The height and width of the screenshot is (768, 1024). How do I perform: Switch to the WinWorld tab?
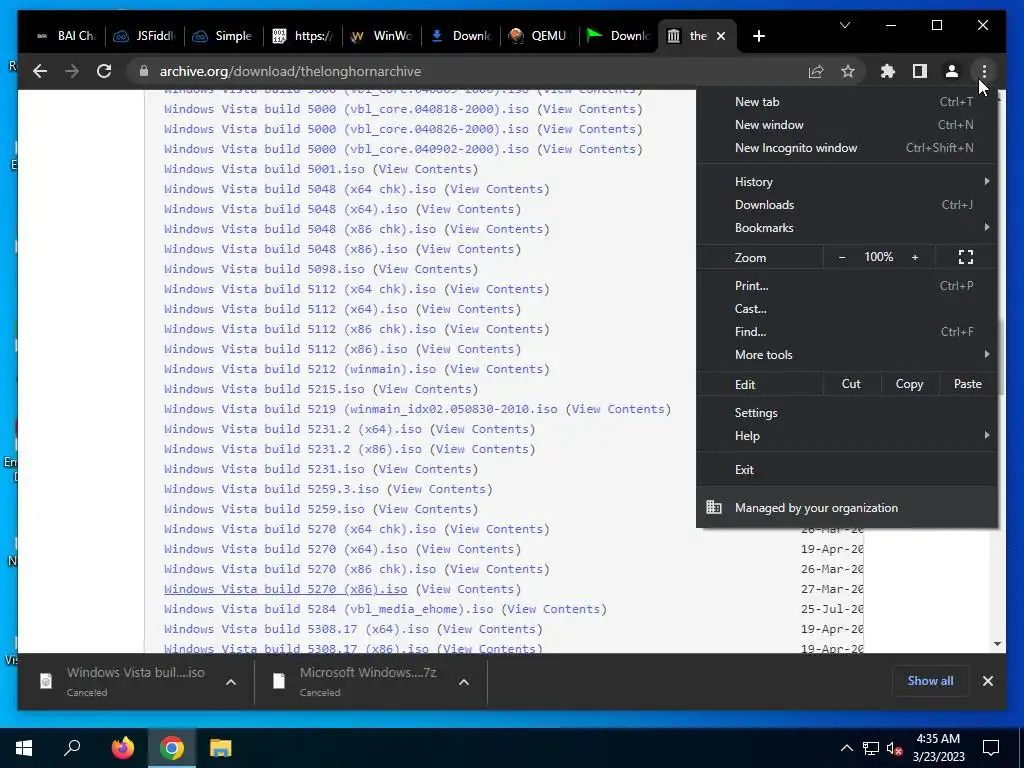(382, 36)
